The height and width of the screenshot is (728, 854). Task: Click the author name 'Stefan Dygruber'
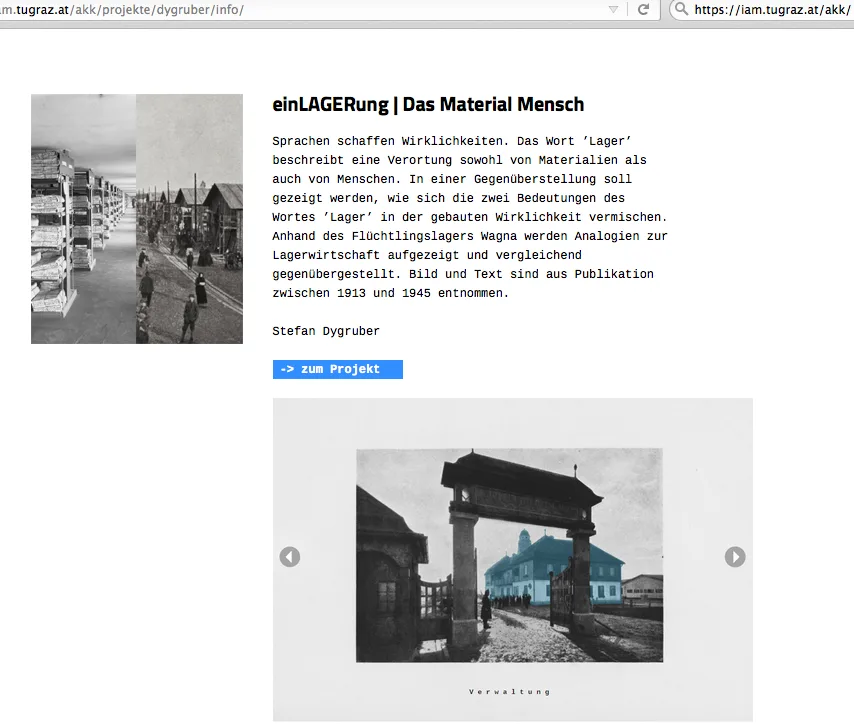pyautogui.click(x=326, y=331)
